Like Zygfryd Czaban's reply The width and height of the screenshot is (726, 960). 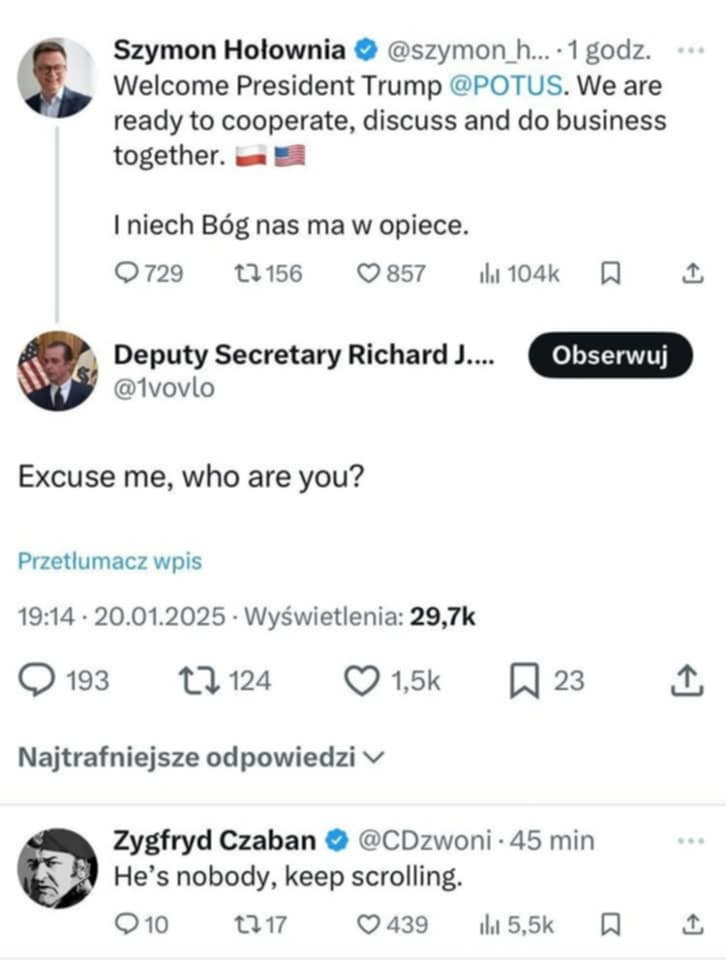(x=371, y=925)
